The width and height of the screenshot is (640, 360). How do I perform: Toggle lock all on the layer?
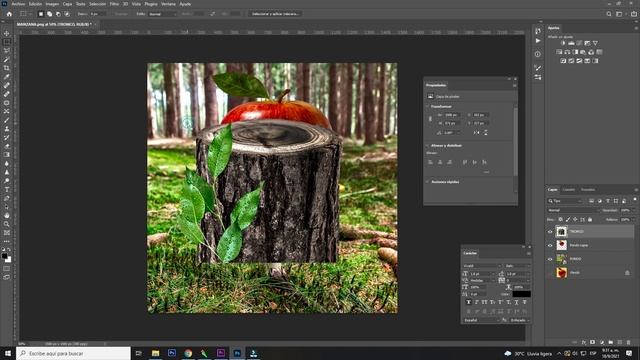click(590, 220)
